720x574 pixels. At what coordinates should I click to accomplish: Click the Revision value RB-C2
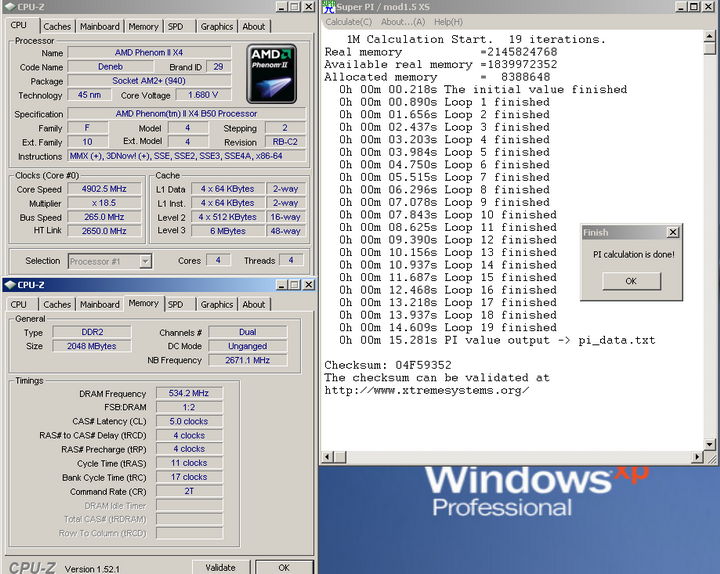(285, 142)
